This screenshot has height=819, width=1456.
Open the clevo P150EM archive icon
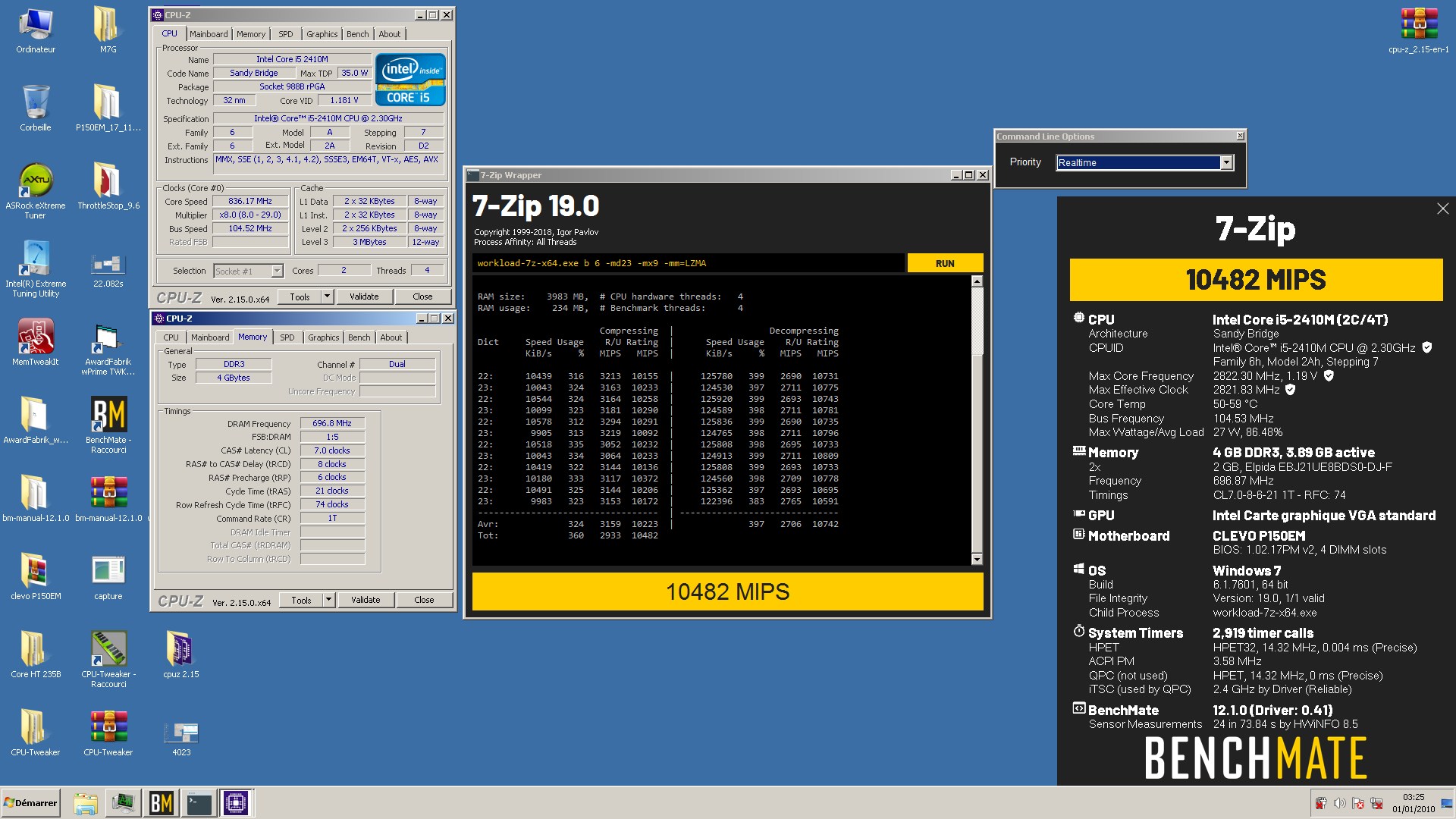tap(36, 577)
